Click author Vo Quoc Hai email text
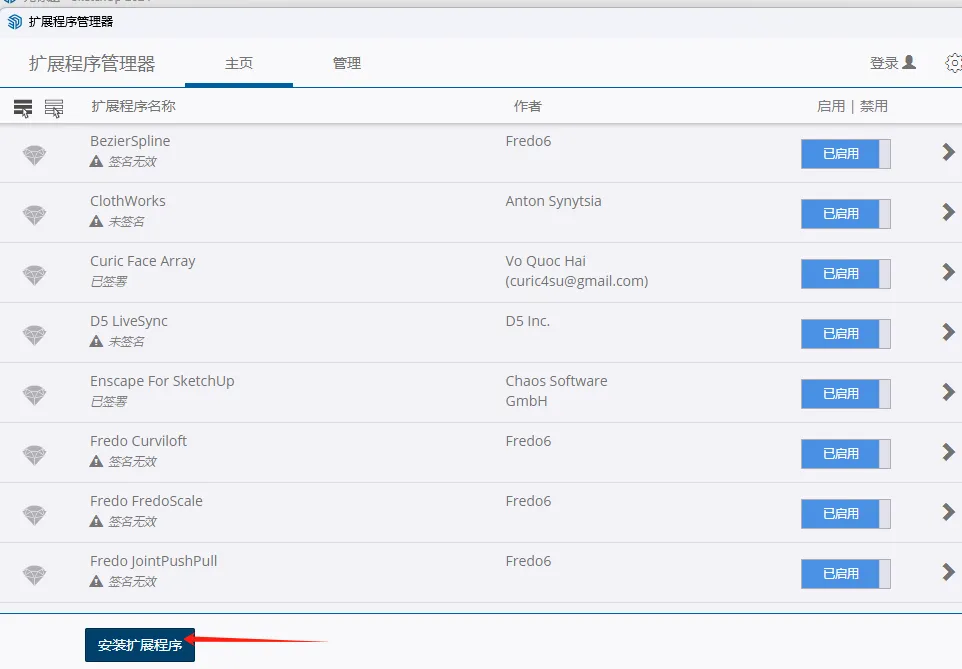This screenshot has width=962, height=669. 577,281
